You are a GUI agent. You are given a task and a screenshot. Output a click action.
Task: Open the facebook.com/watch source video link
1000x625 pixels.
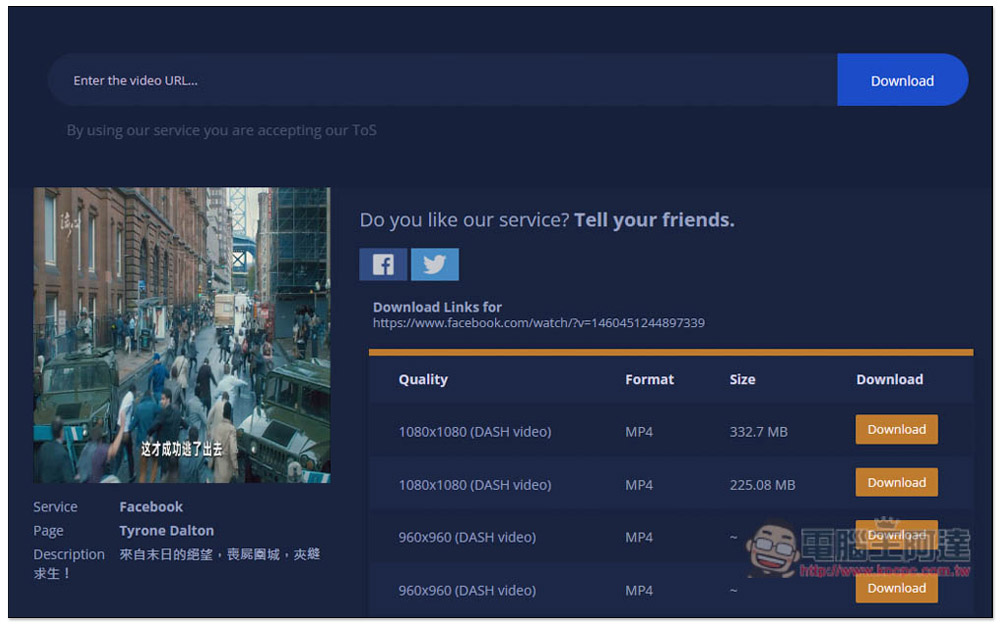click(538, 323)
